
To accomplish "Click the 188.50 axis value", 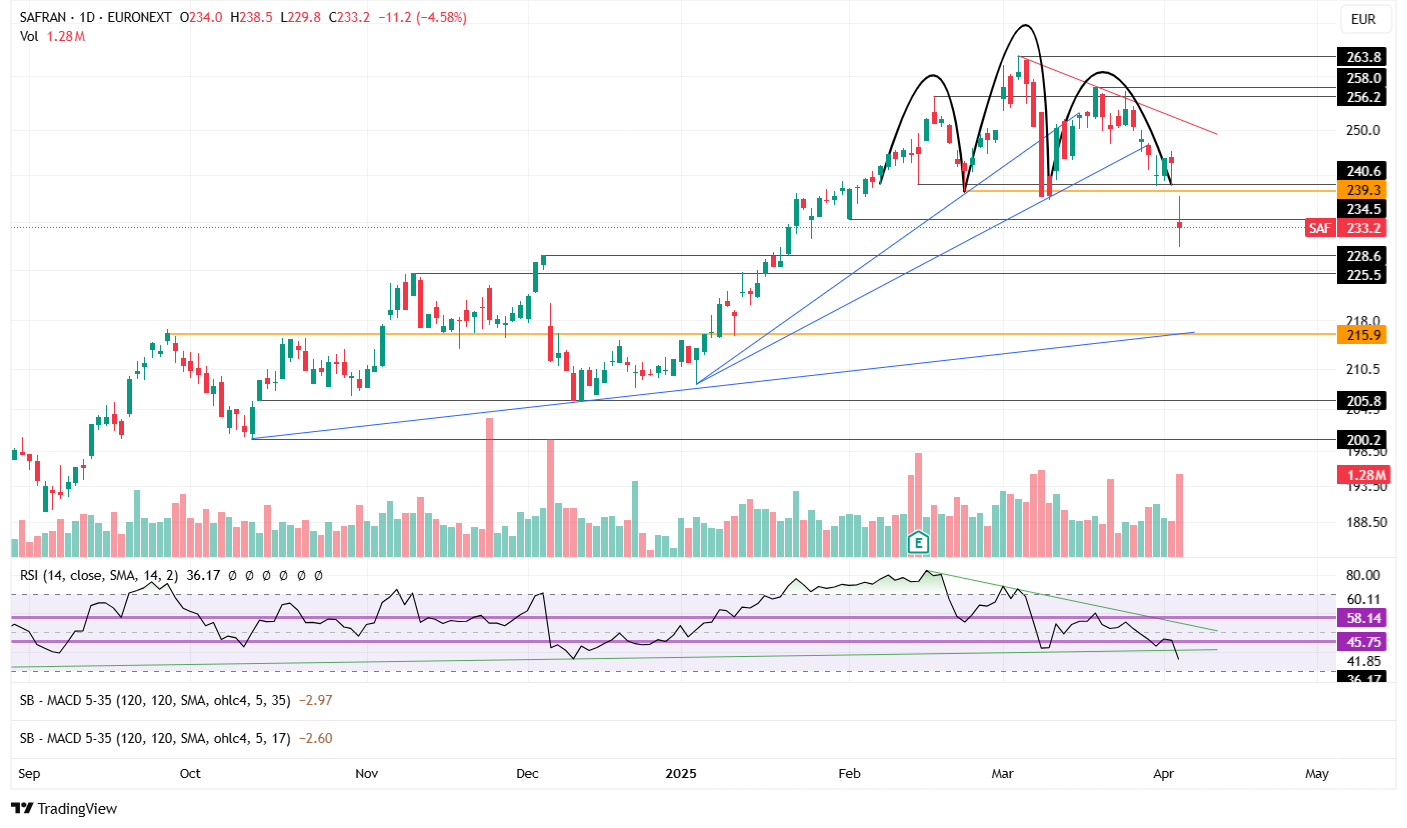I will [x=1364, y=522].
